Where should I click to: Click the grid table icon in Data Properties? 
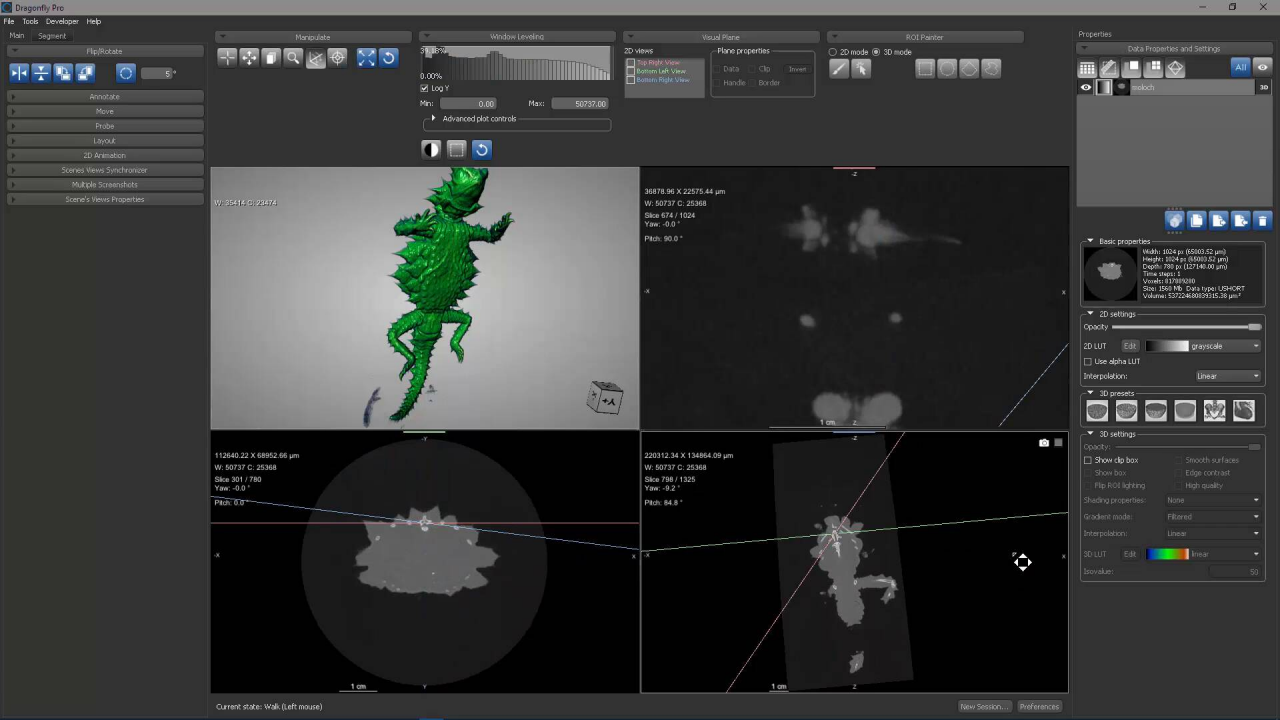coord(1089,68)
